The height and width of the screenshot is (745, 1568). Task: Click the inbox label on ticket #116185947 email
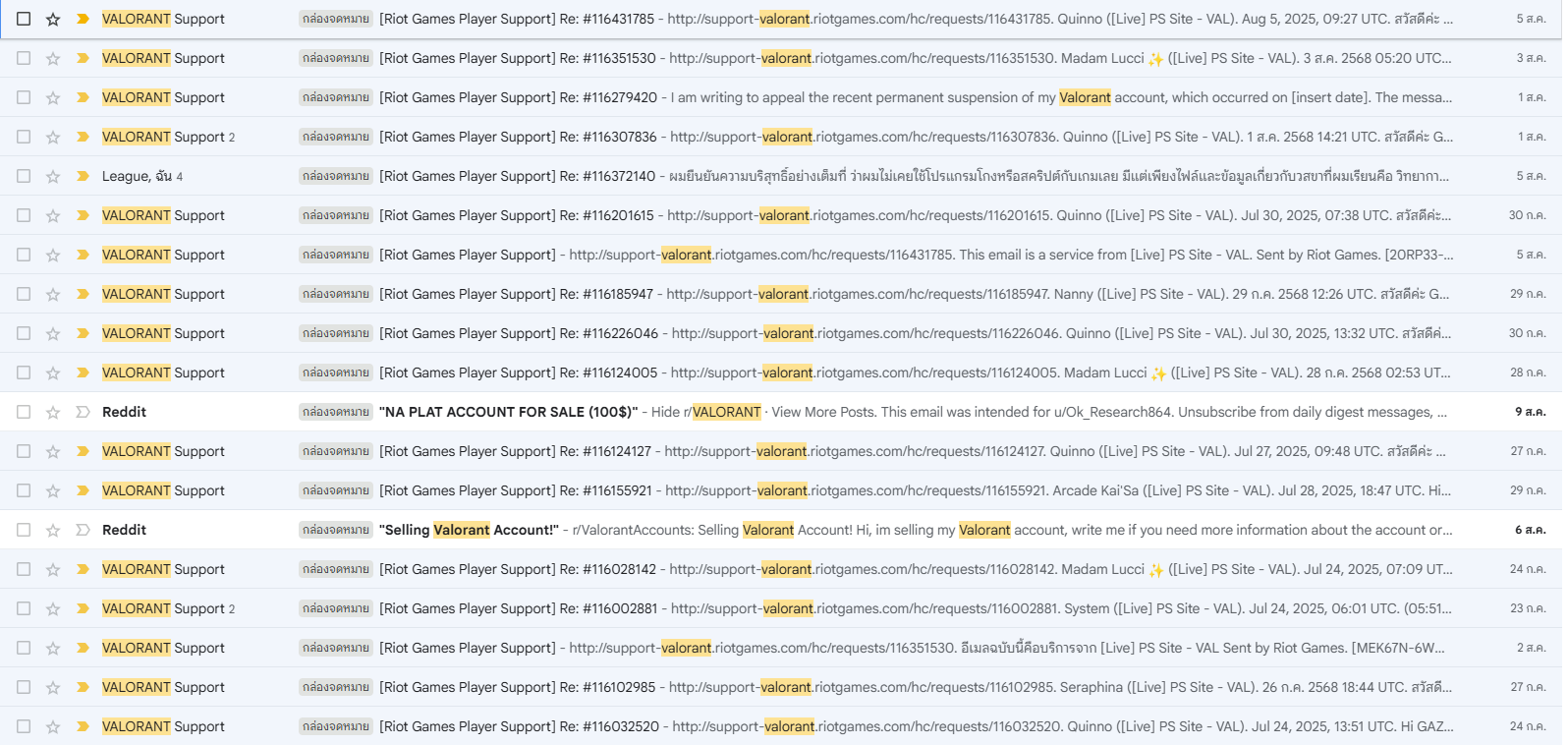336,294
